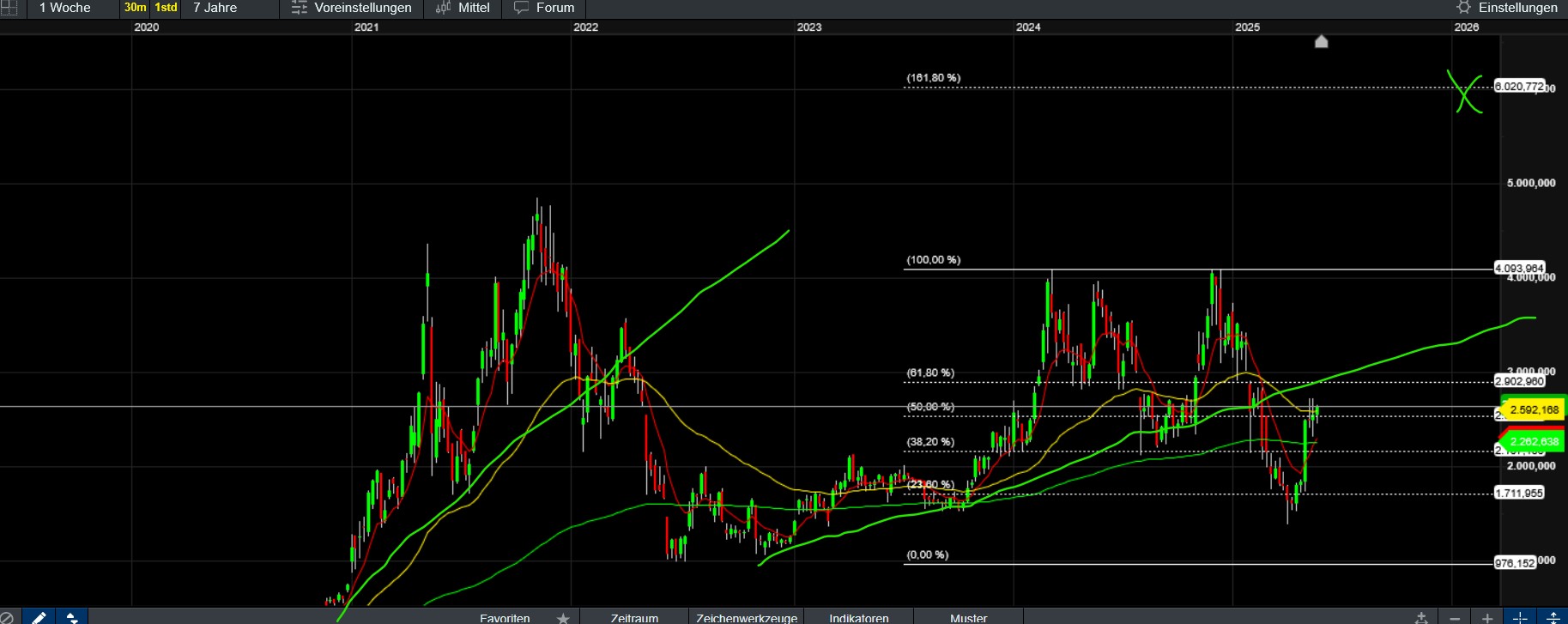The height and width of the screenshot is (624, 1568).
Task: Click the Voreinstellungen sliders icon
Action: point(299,8)
